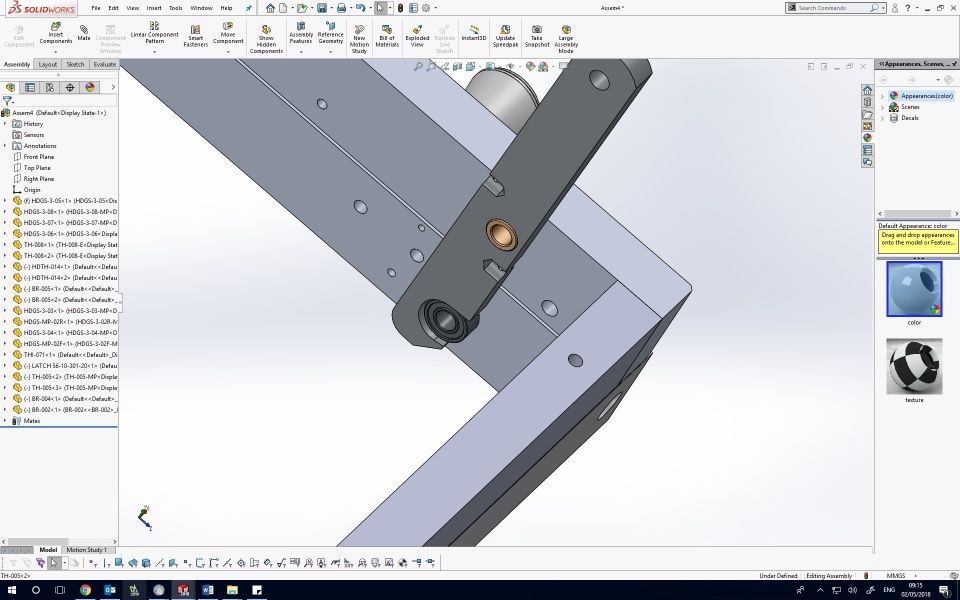Open Chrome from the taskbar

[x=85, y=590]
